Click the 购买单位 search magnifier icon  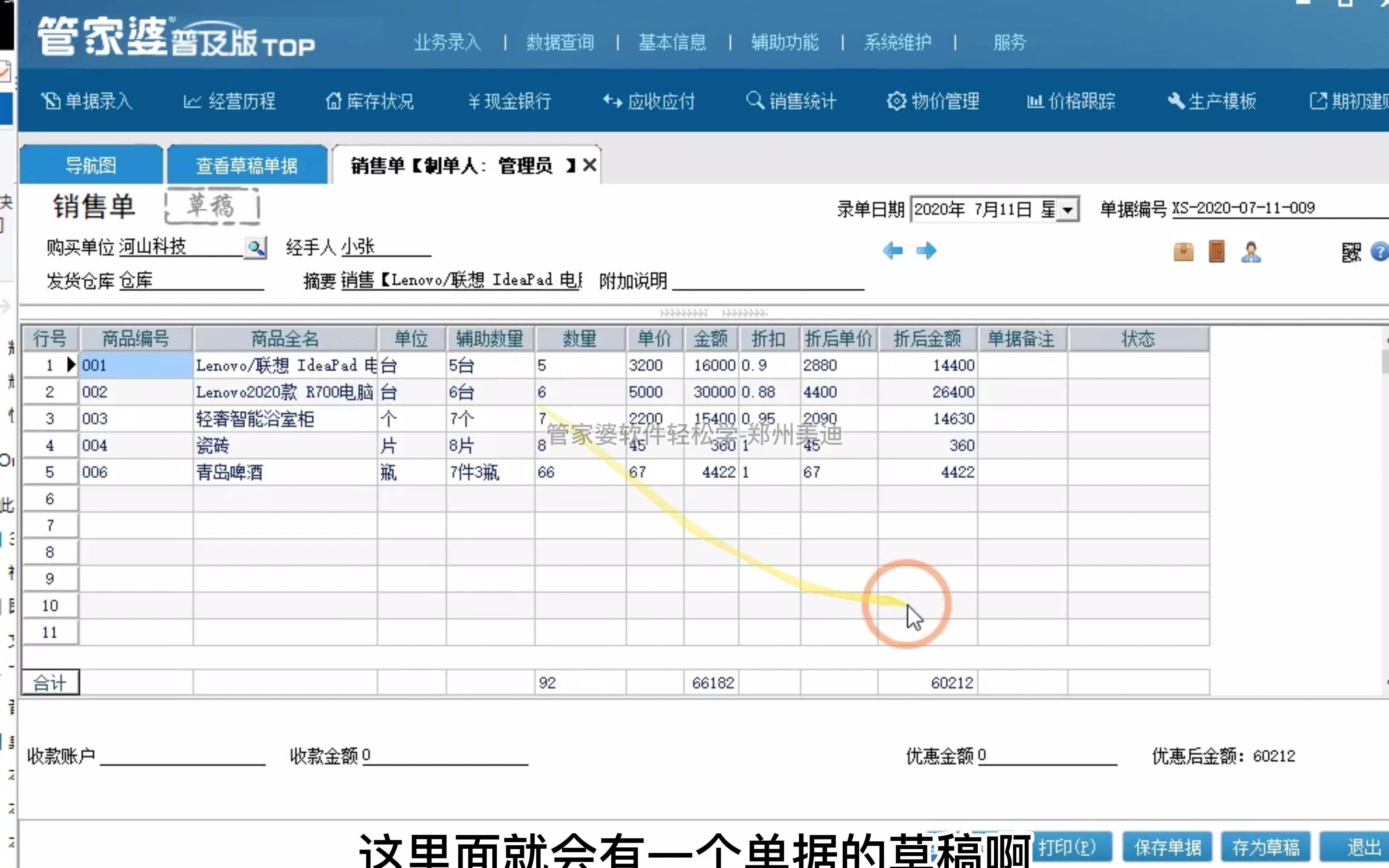point(256,248)
